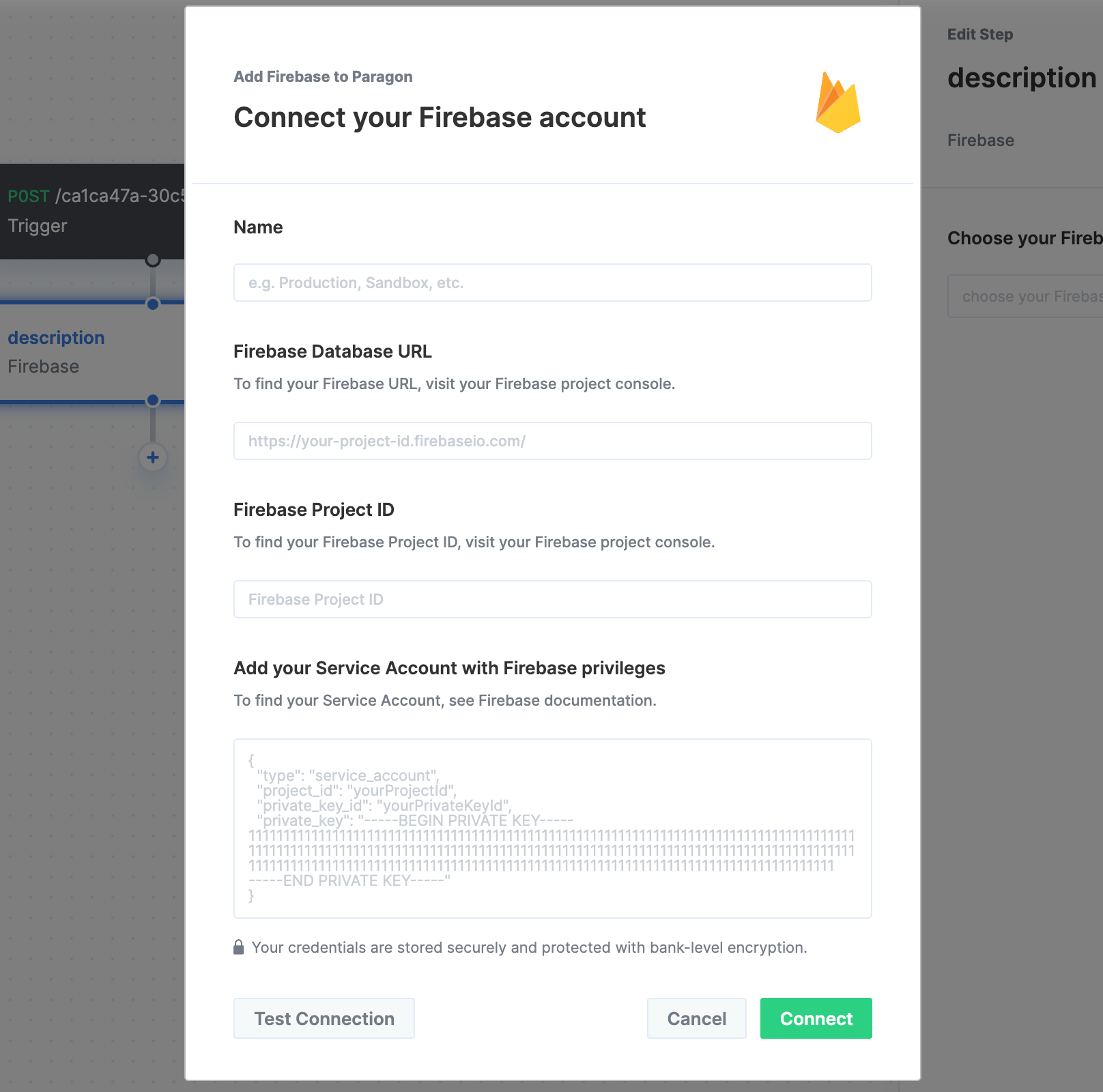Click the Add Firebase to Paragon heading
Image resolution: width=1103 pixels, height=1092 pixels.
[x=323, y=76]
